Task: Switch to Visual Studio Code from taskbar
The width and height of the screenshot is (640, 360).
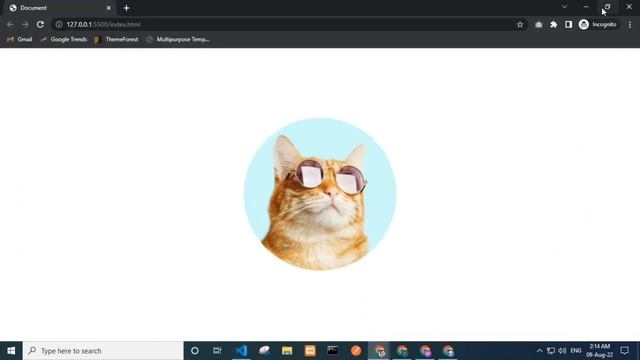Action: (241, 351)
